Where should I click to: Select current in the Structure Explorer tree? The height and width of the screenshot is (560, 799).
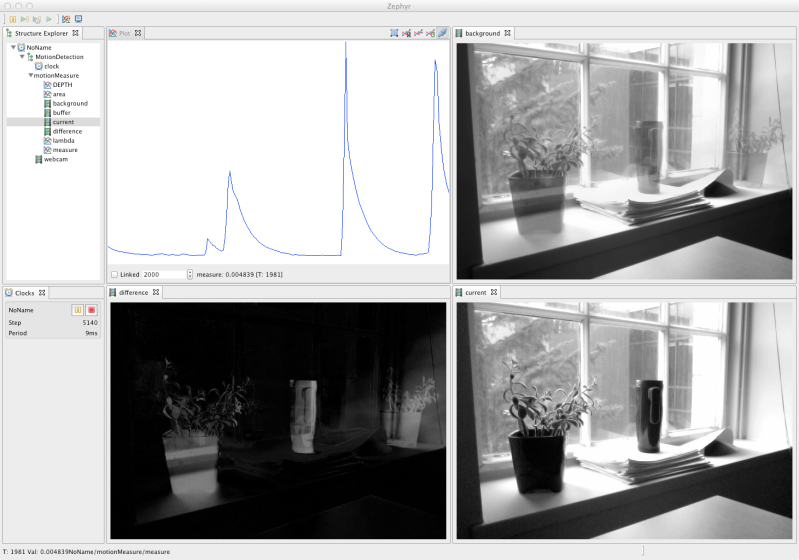63,122
